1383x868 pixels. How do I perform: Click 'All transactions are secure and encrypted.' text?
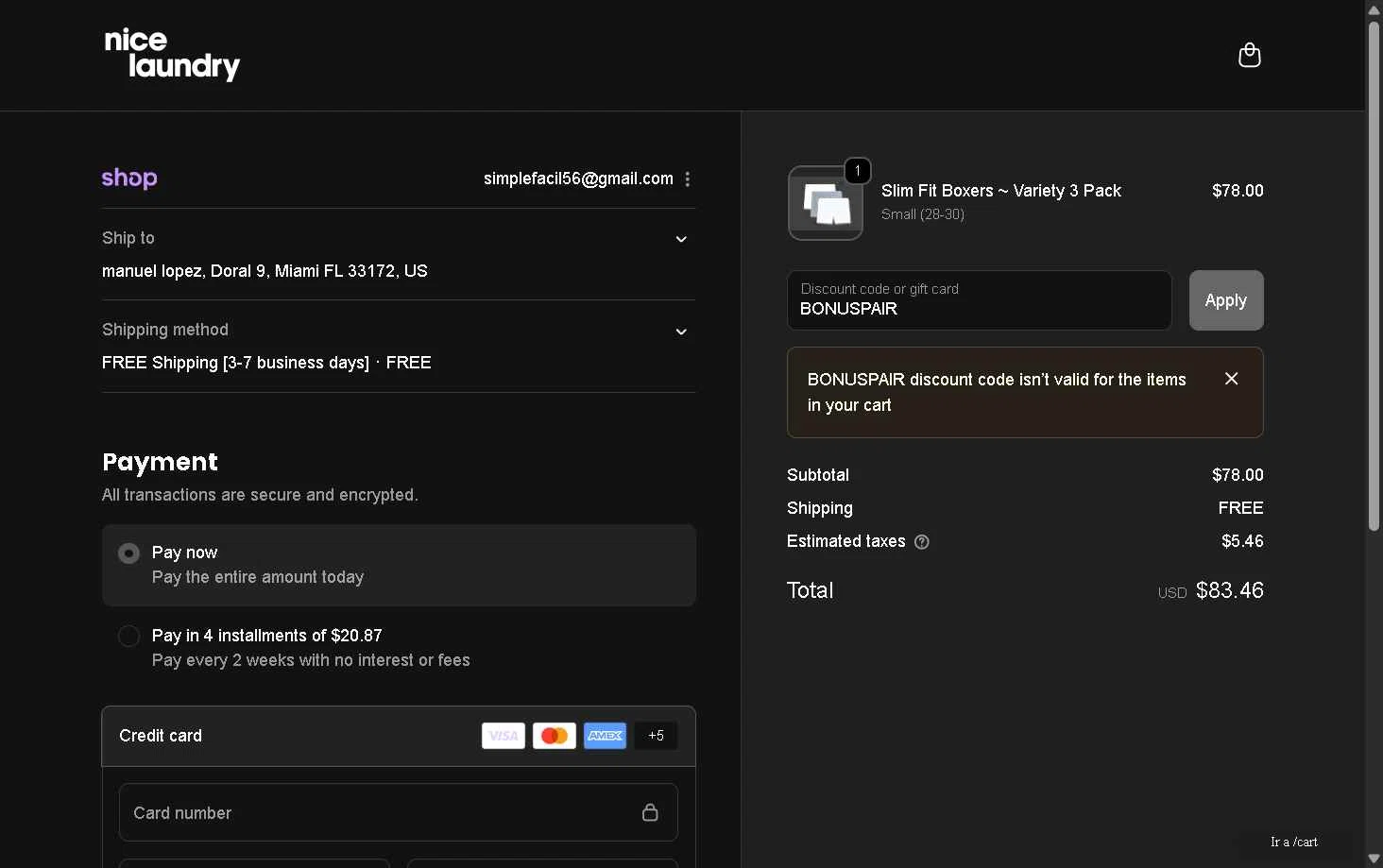(260, 495)
